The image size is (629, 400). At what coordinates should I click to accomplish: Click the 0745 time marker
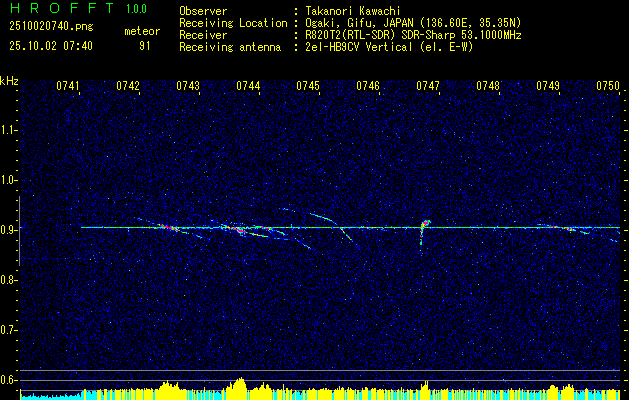point(308,86)
